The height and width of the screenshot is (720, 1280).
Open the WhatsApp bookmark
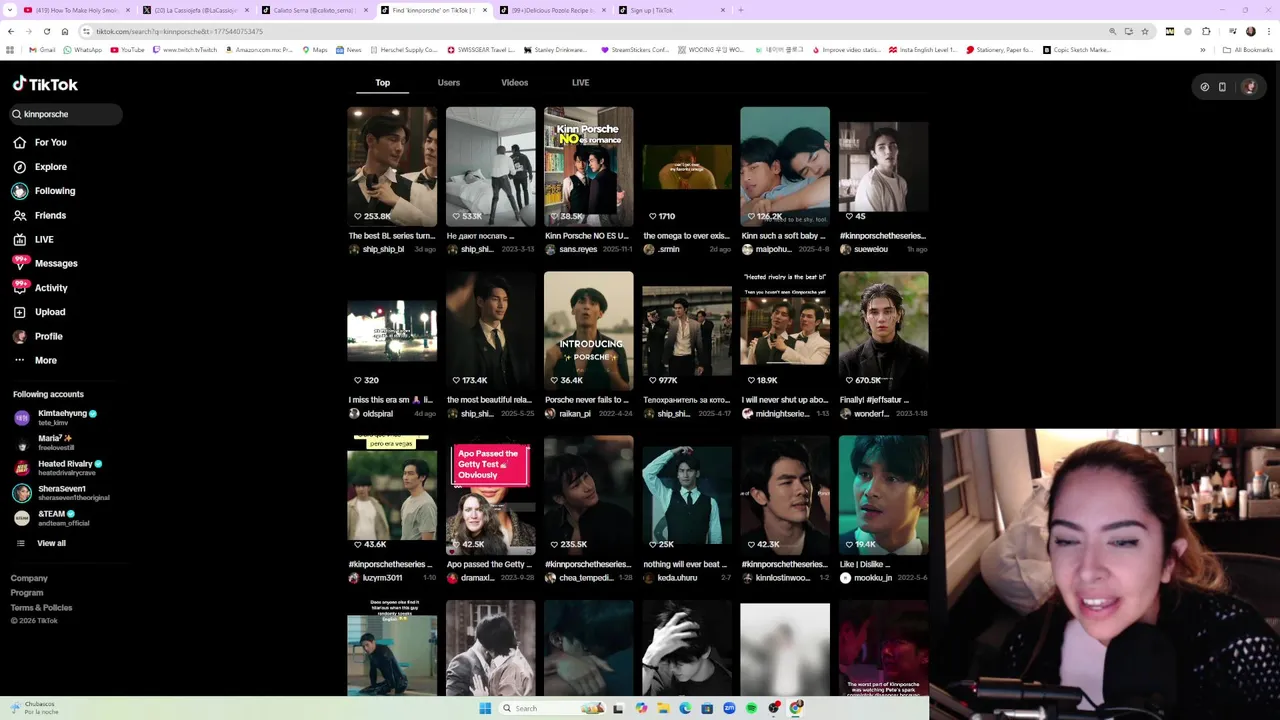(x=82, y=49)
